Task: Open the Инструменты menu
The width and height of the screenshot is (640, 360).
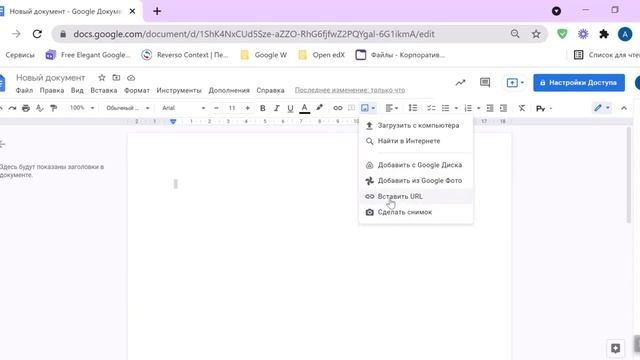Action: click(x=179, y=90)
